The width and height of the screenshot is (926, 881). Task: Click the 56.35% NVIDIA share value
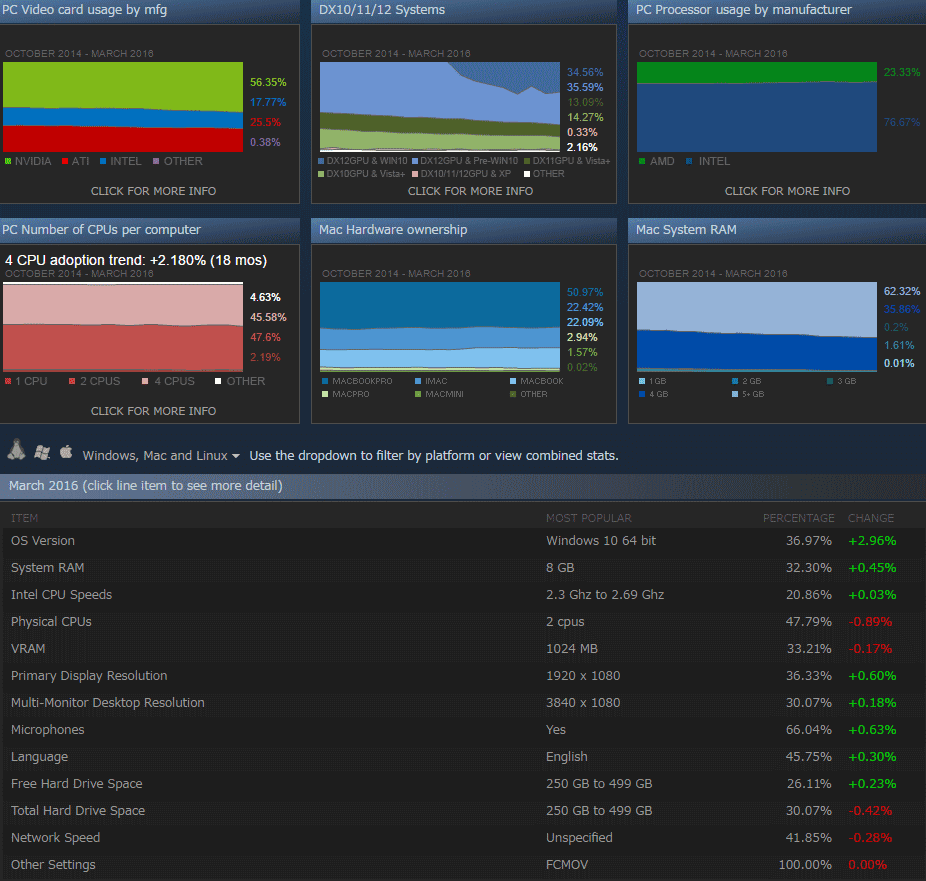(268, 82)
